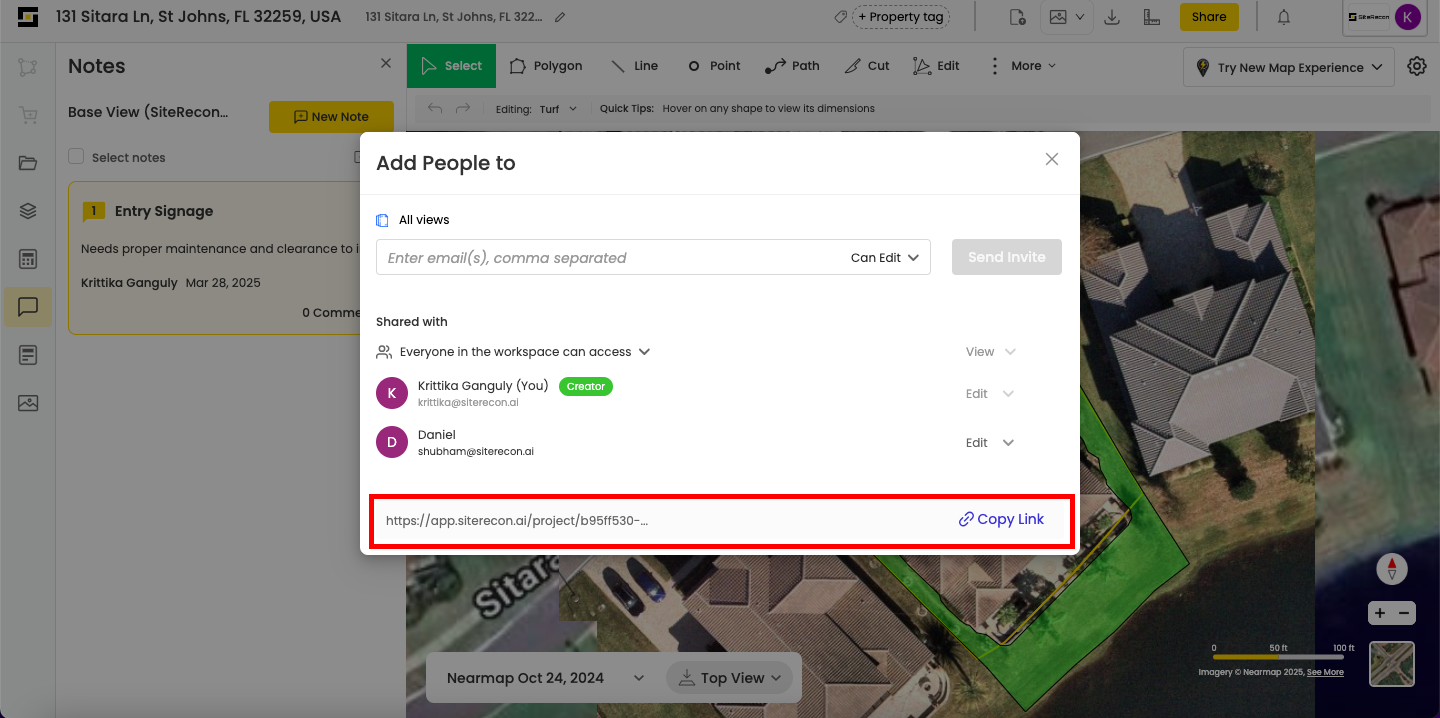Open the More tools menu
Viewport: 1440px width, 718px height.
click(1023, 66)
